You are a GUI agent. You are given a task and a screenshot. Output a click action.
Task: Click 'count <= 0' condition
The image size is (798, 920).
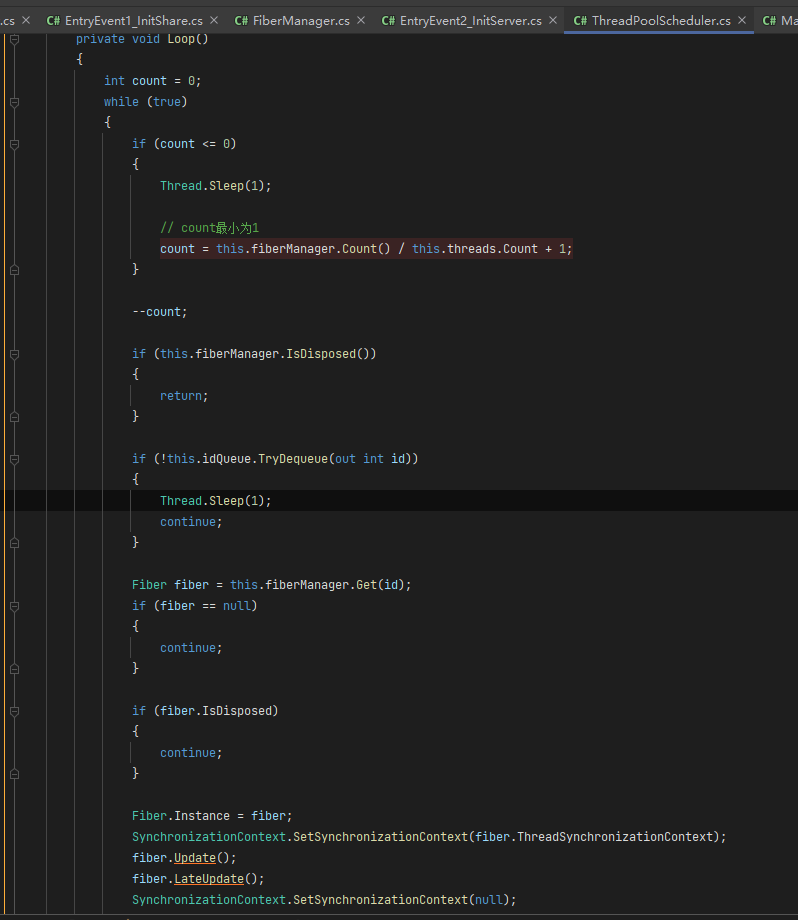pyautogui.click(x=195, y=144)
